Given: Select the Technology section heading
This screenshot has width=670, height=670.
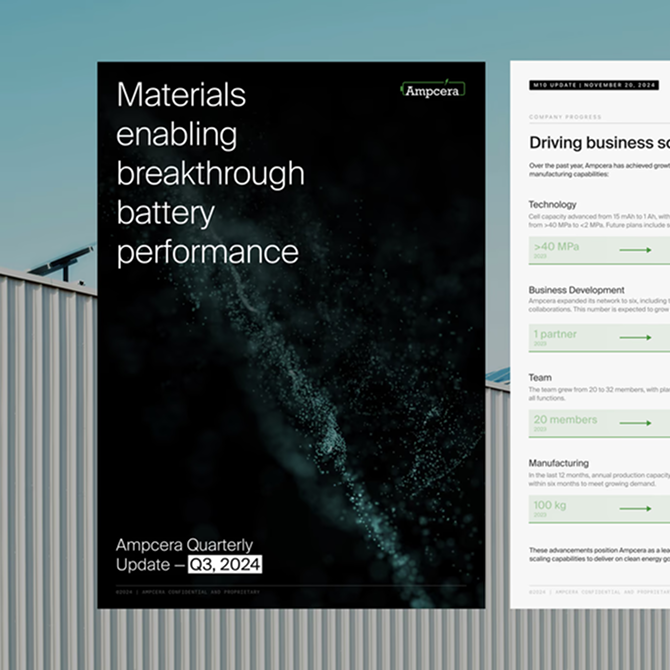Looking at the screenshot, I should pos(552,205).
